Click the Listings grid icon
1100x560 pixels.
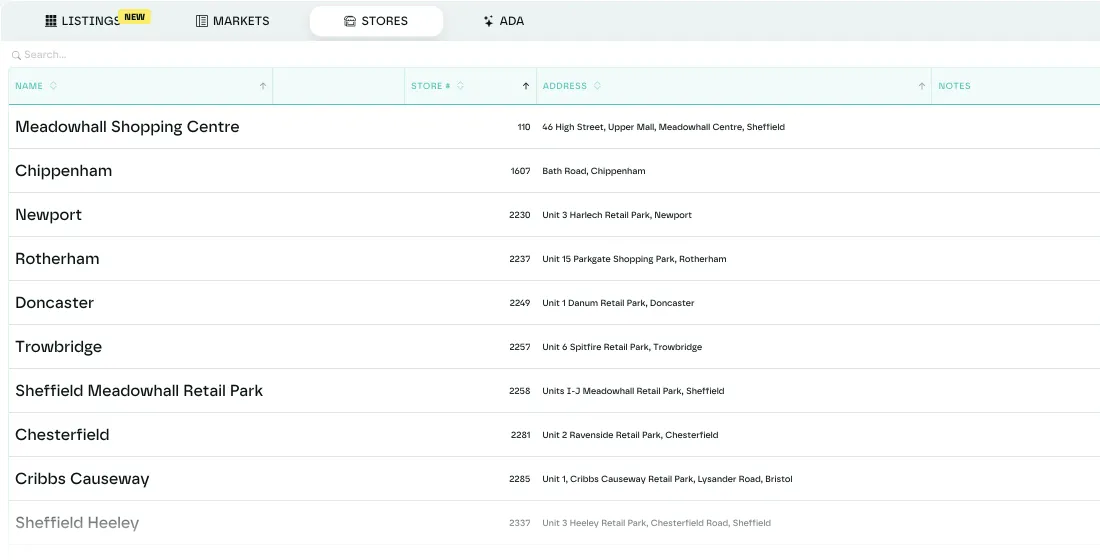(51, 21)
